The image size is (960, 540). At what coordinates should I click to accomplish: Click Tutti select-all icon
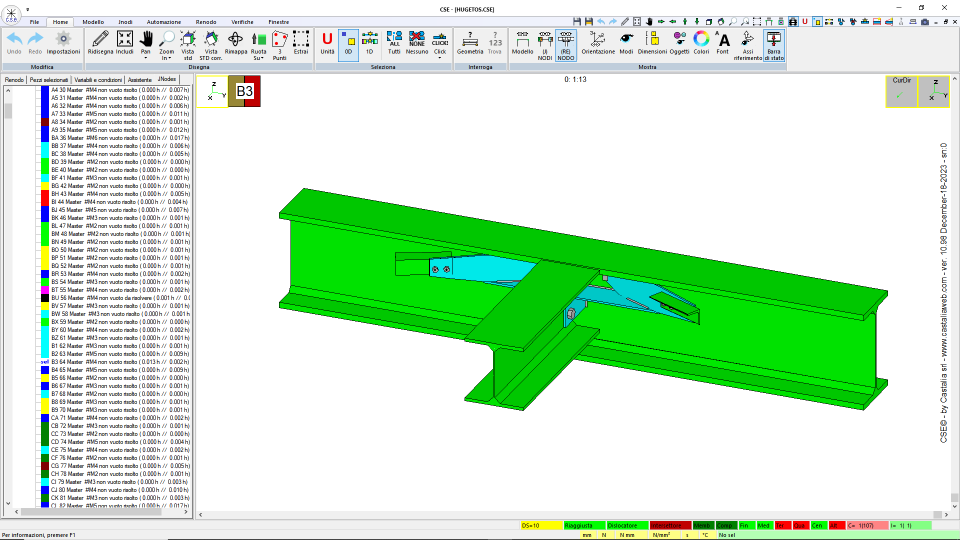394,40
